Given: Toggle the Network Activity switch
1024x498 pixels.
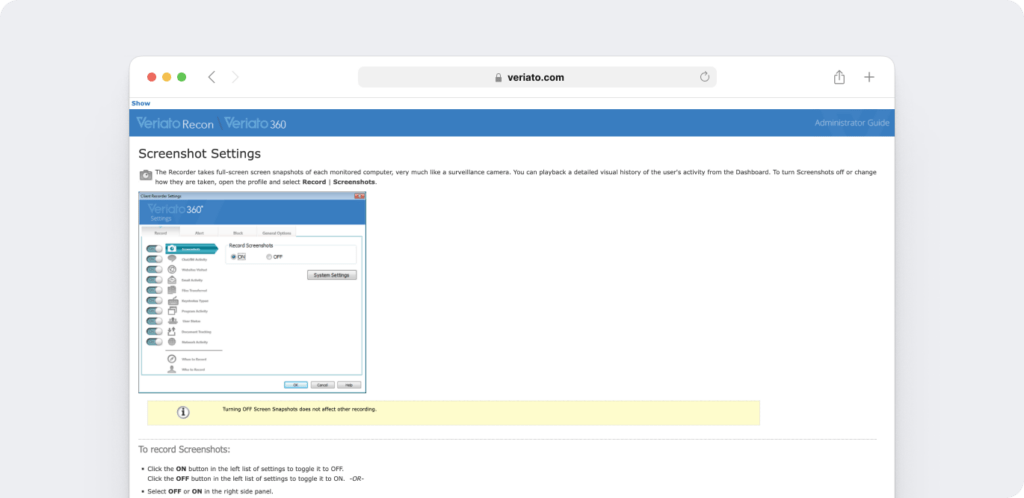Looking at the screenshot, I should 154,342.
